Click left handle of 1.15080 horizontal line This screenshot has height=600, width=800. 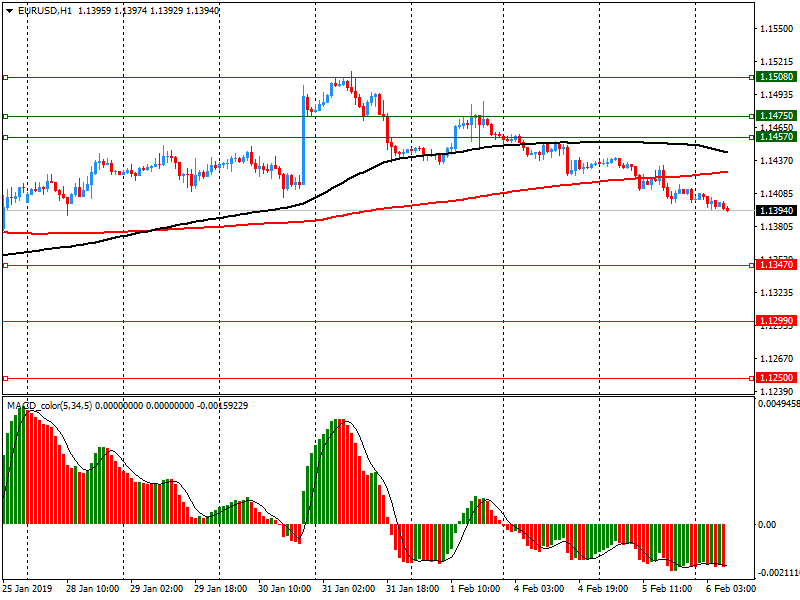point(5,77)
